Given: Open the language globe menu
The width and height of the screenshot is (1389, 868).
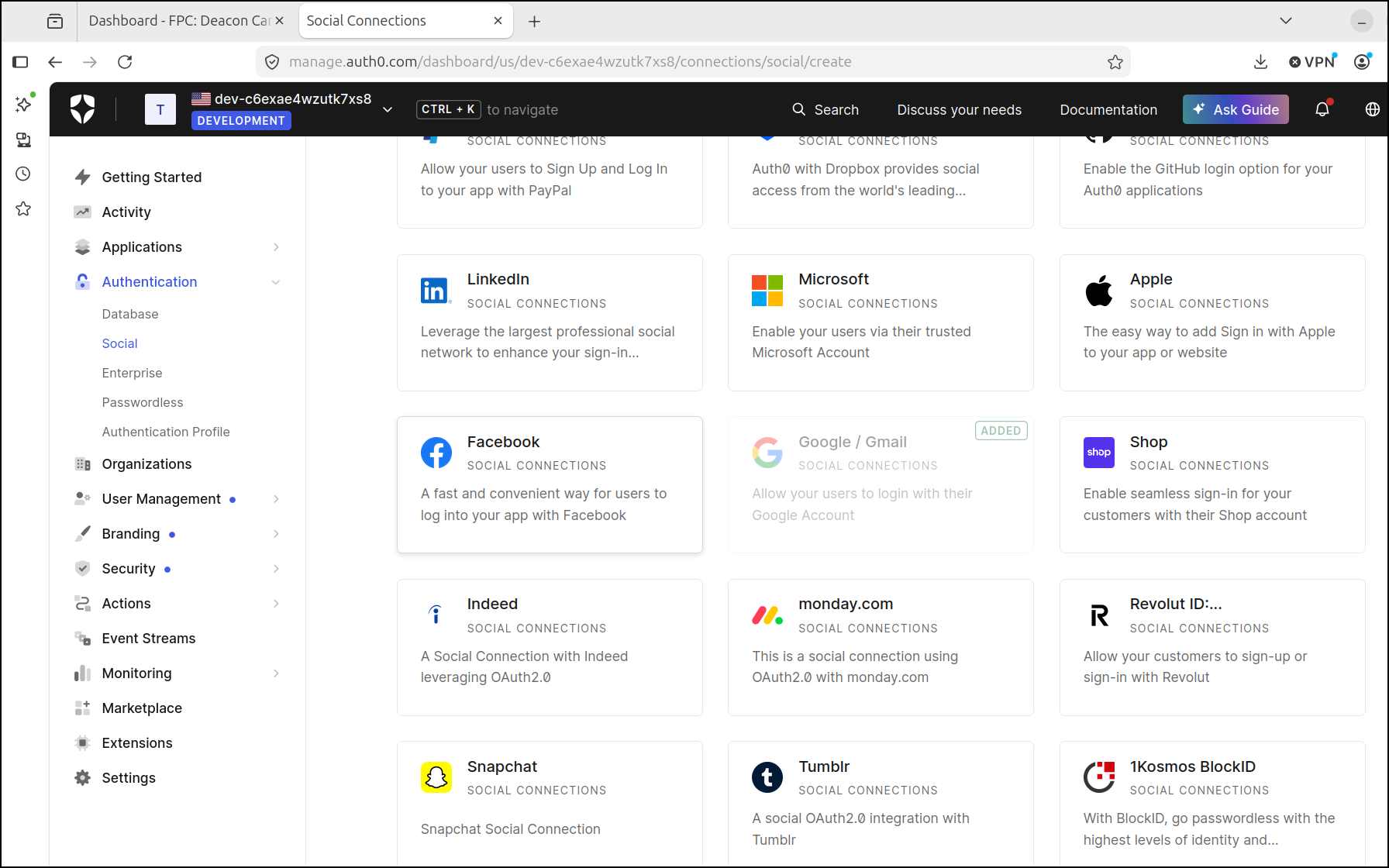Looking at the screenshot, I should click(1372, 109).
